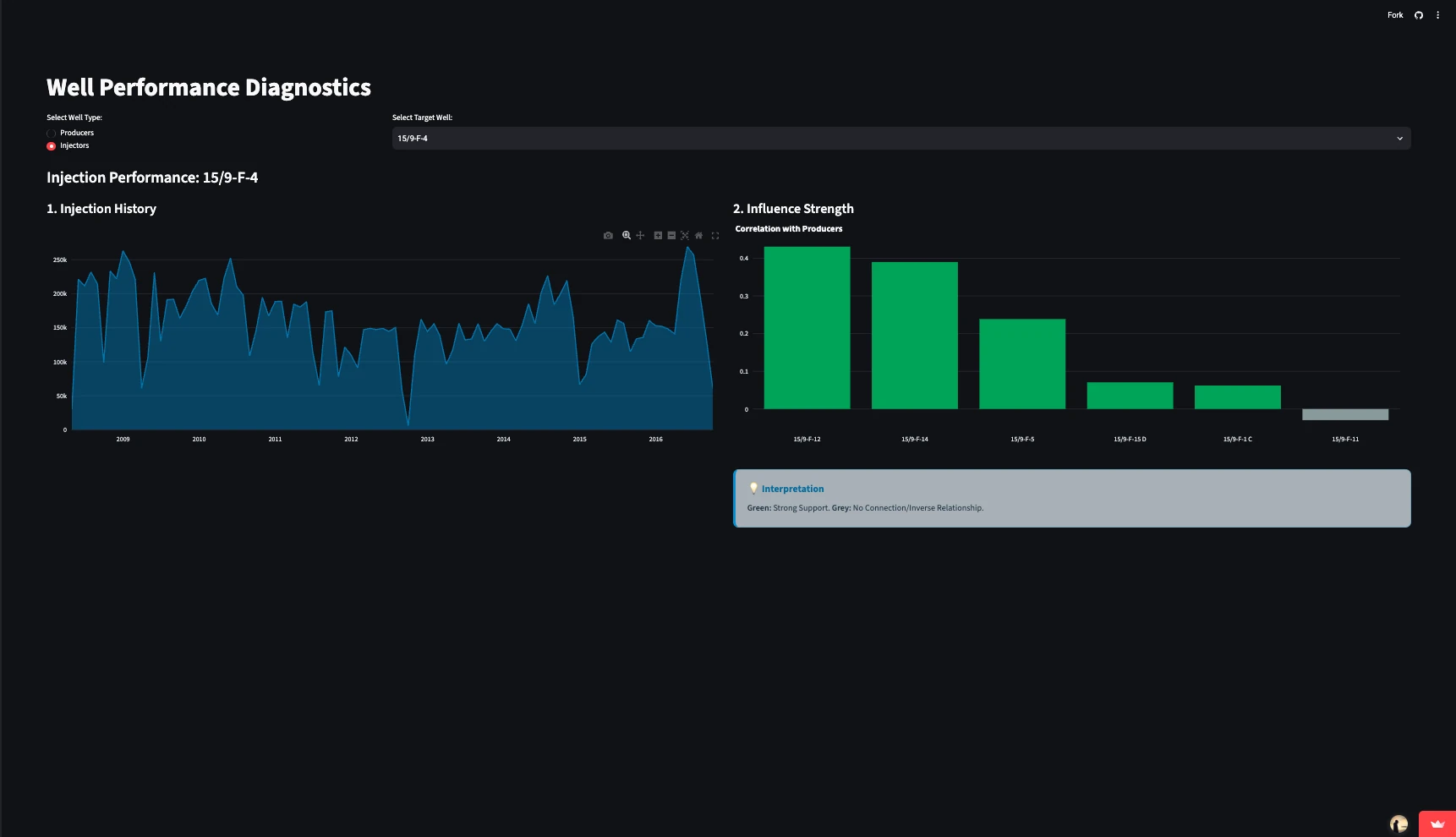Click the Fork button
The image size is (1456, 837).
pos(1395,15)
